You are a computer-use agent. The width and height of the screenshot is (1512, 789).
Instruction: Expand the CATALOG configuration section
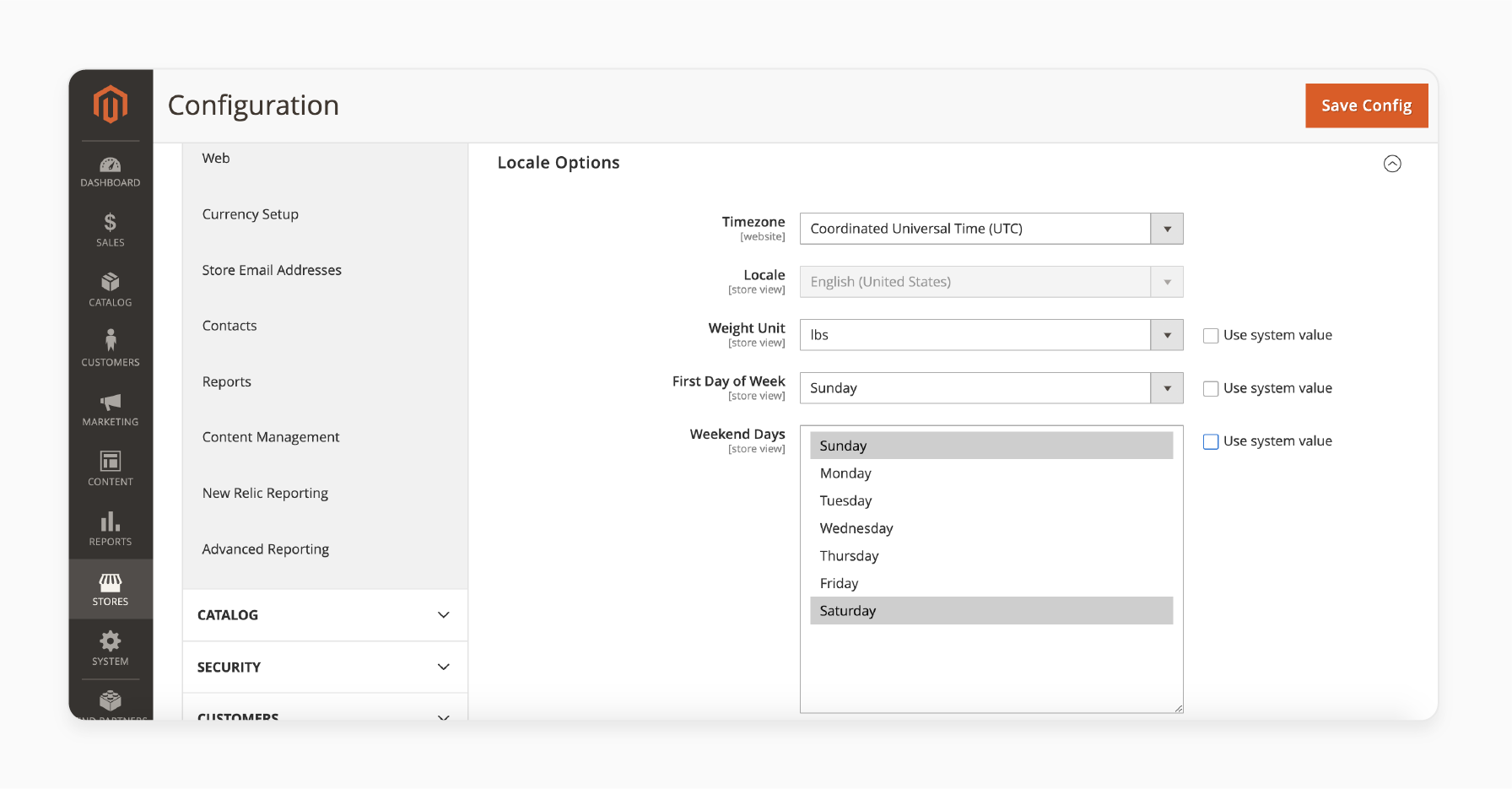[x=325, y=615]
